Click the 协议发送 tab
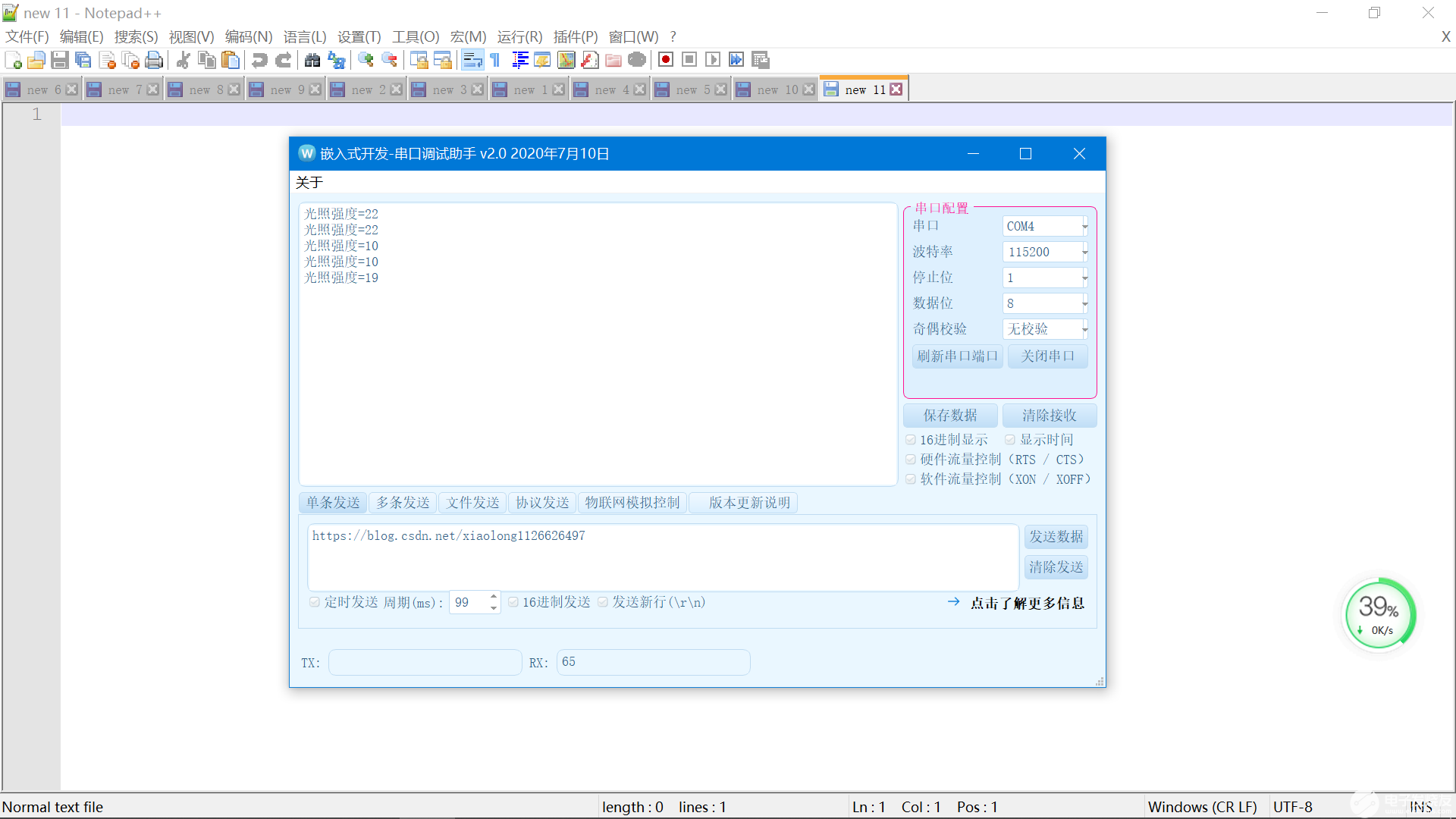This screenshot has height=819, width=1456. (x=540, y=502)
